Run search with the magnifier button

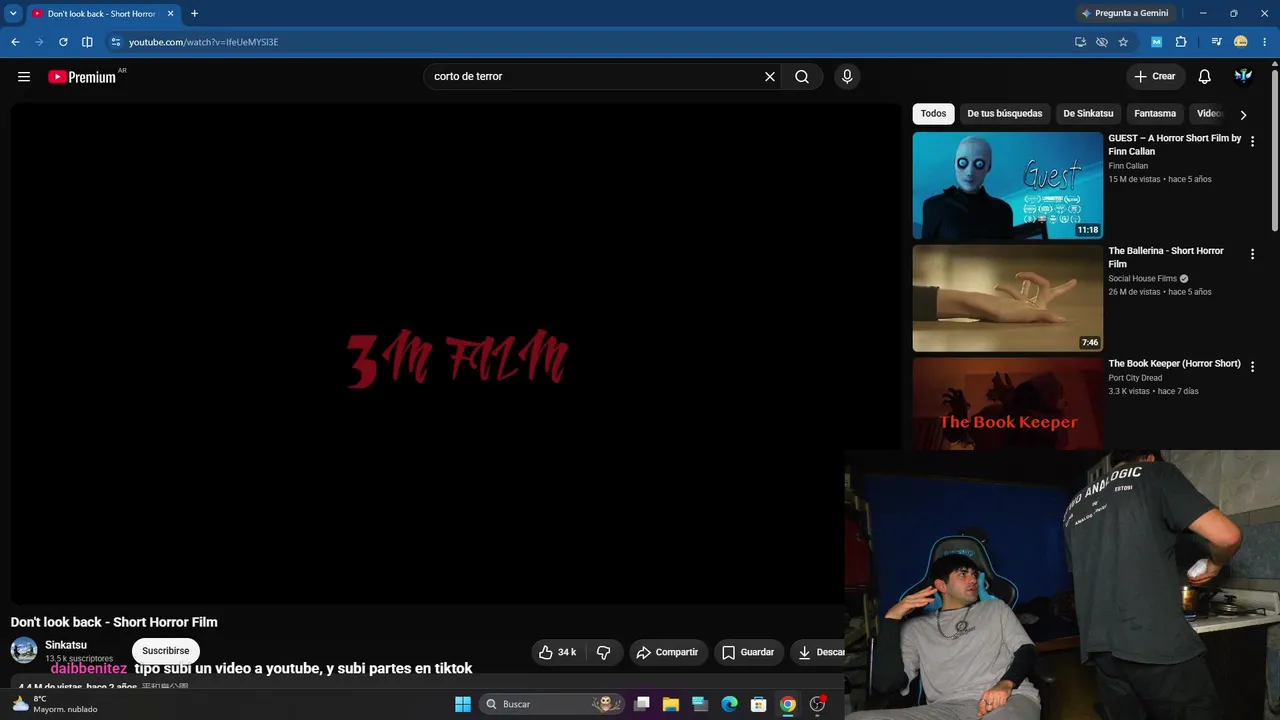coord(802,77)
